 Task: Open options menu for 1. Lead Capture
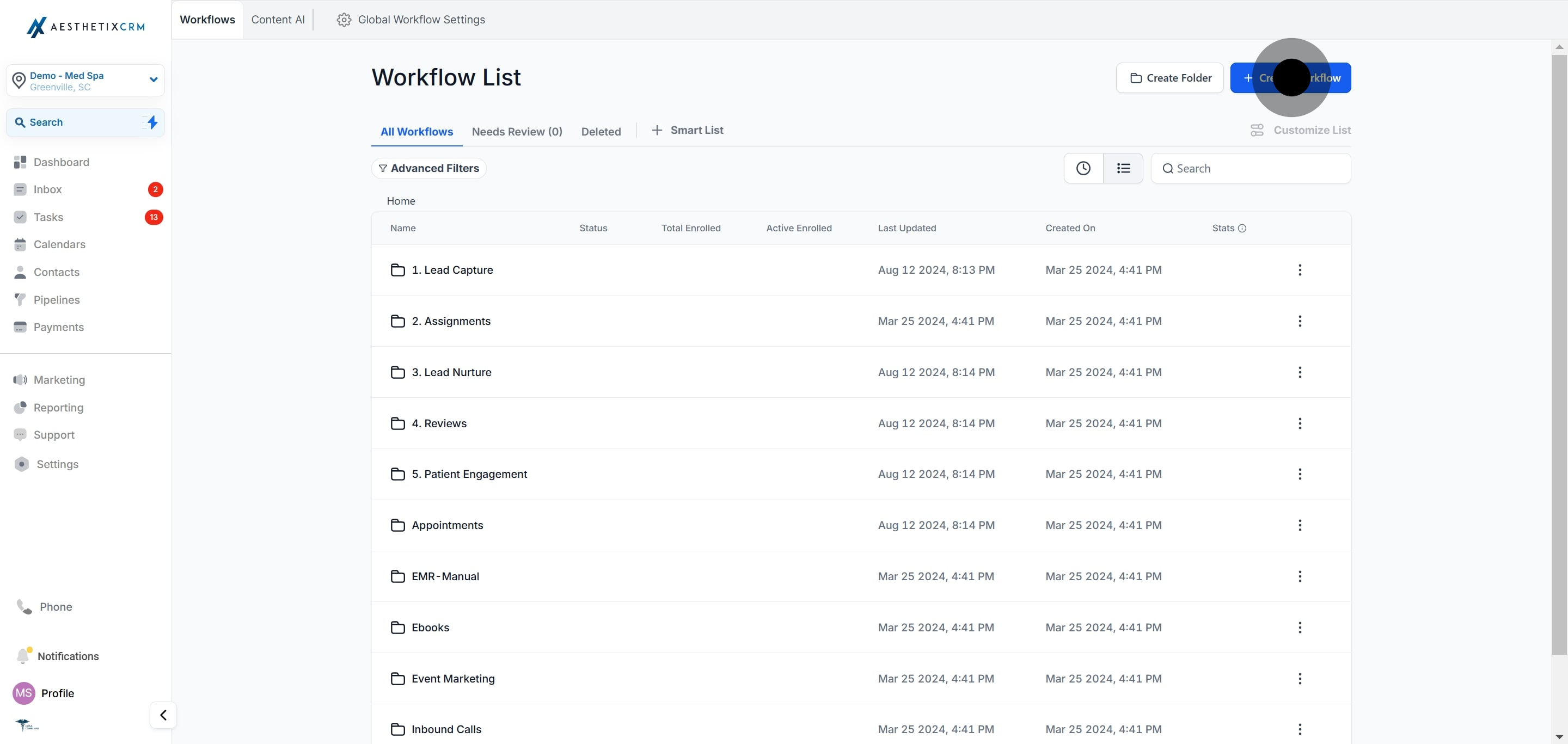pyautogui.click(x=1300, y=270)
